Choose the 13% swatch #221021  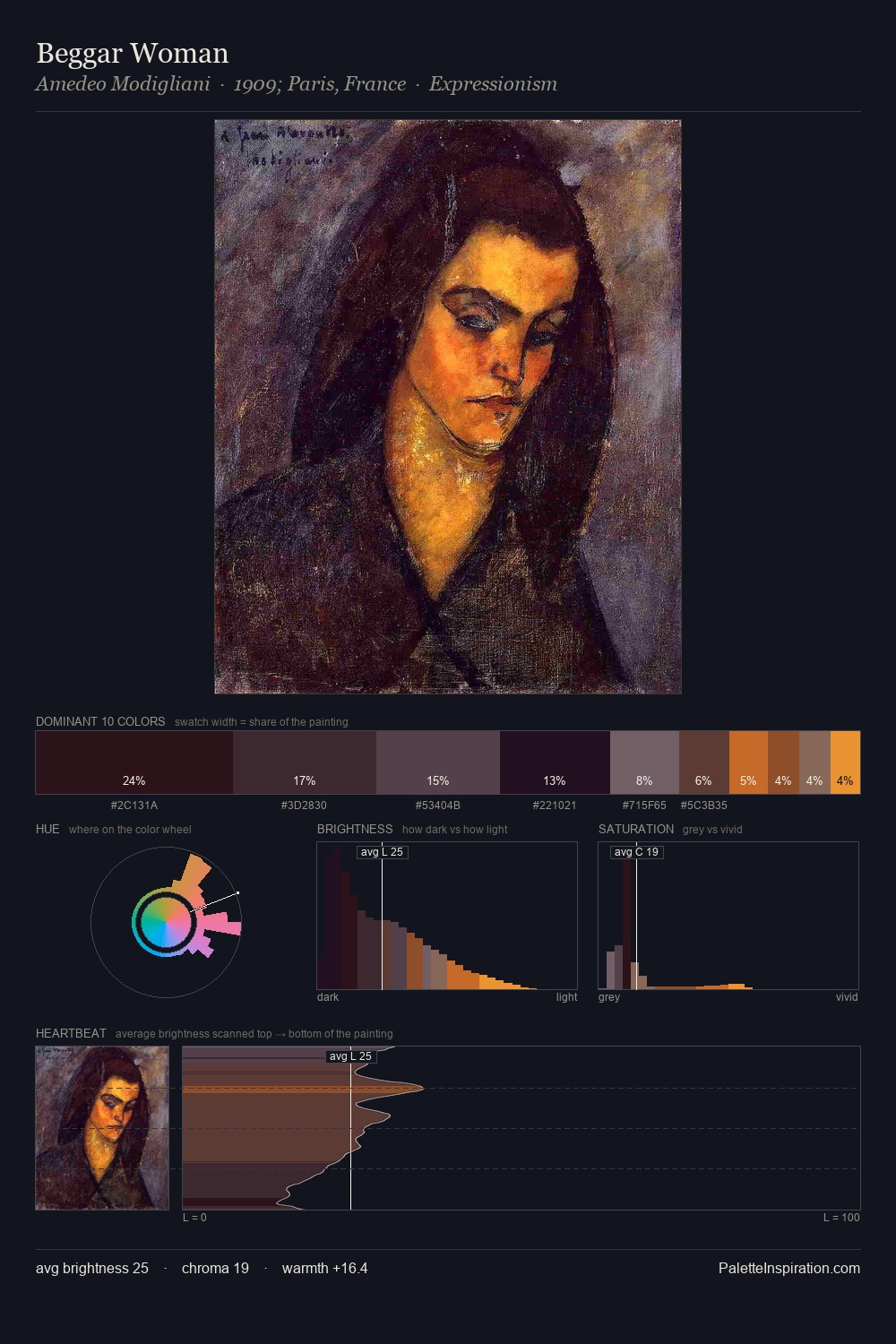pyautogui.click(x=555, y=762)
